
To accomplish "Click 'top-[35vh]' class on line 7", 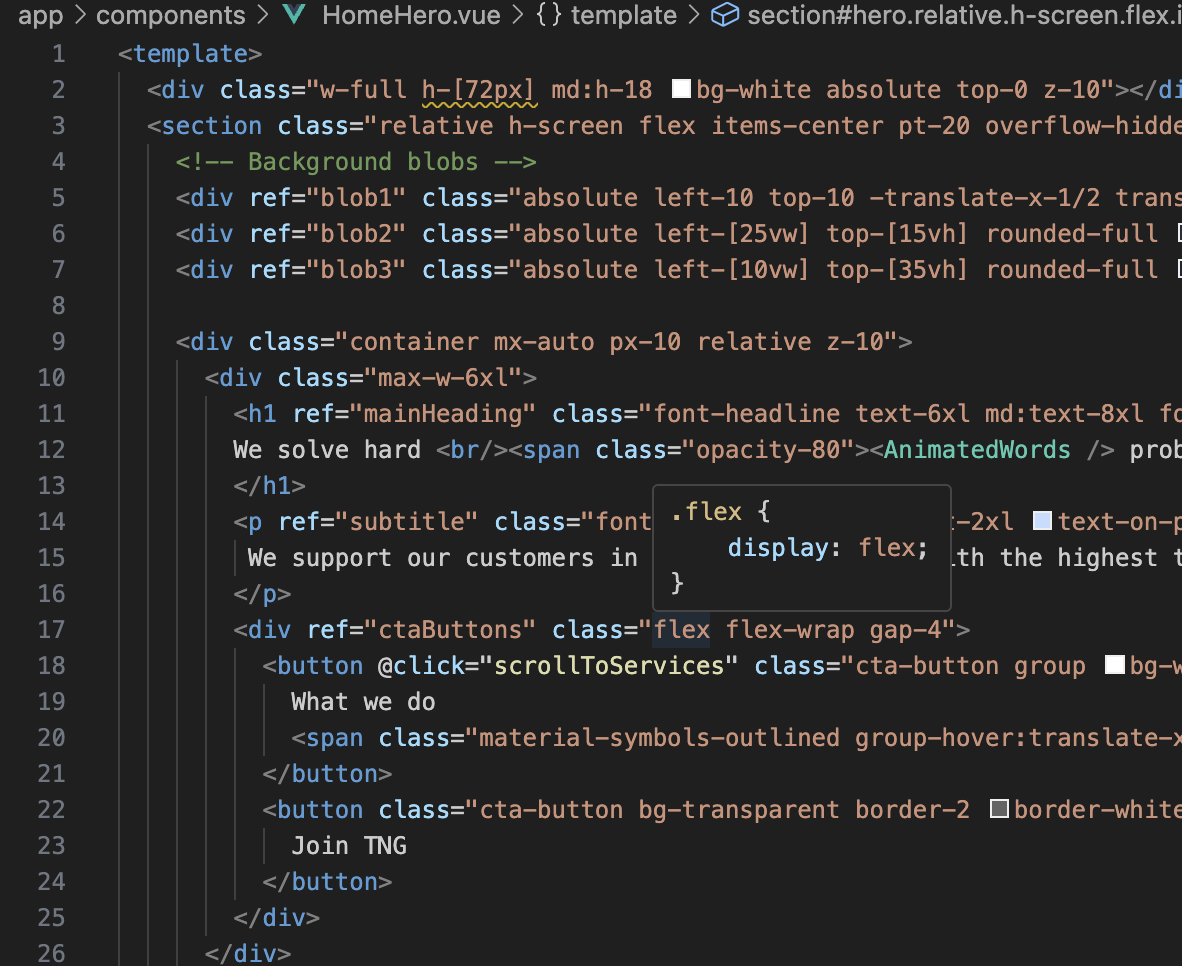I will (897, 270).
